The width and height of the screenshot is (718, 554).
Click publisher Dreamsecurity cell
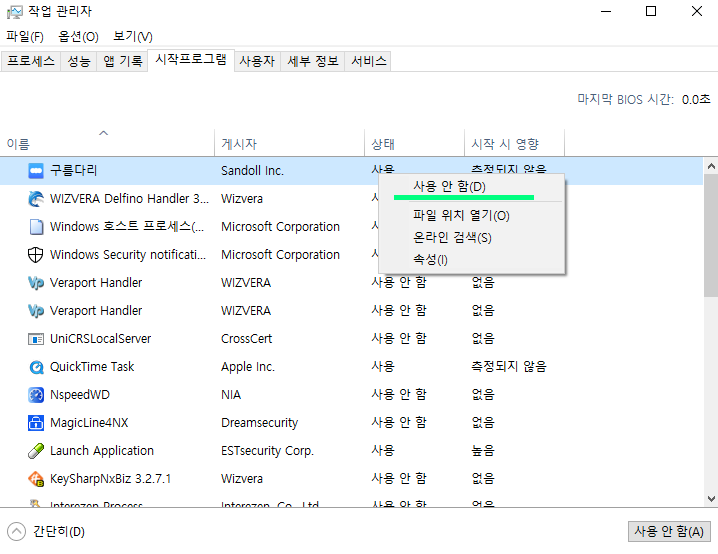[x=259, y=423]
